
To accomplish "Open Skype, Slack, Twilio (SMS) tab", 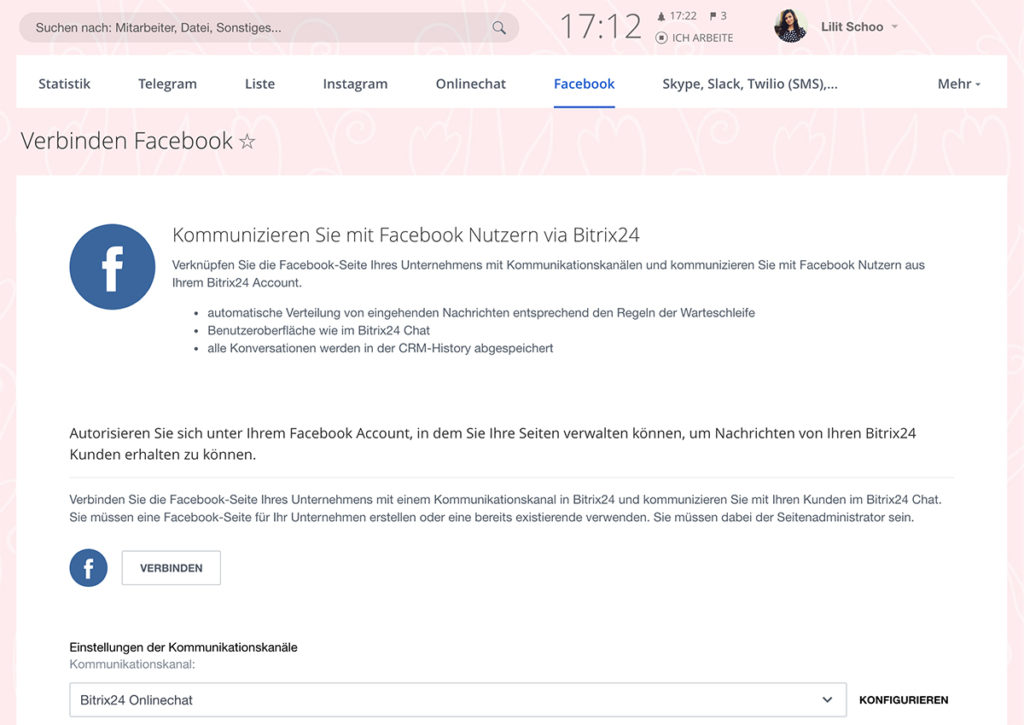I will 750,84.
